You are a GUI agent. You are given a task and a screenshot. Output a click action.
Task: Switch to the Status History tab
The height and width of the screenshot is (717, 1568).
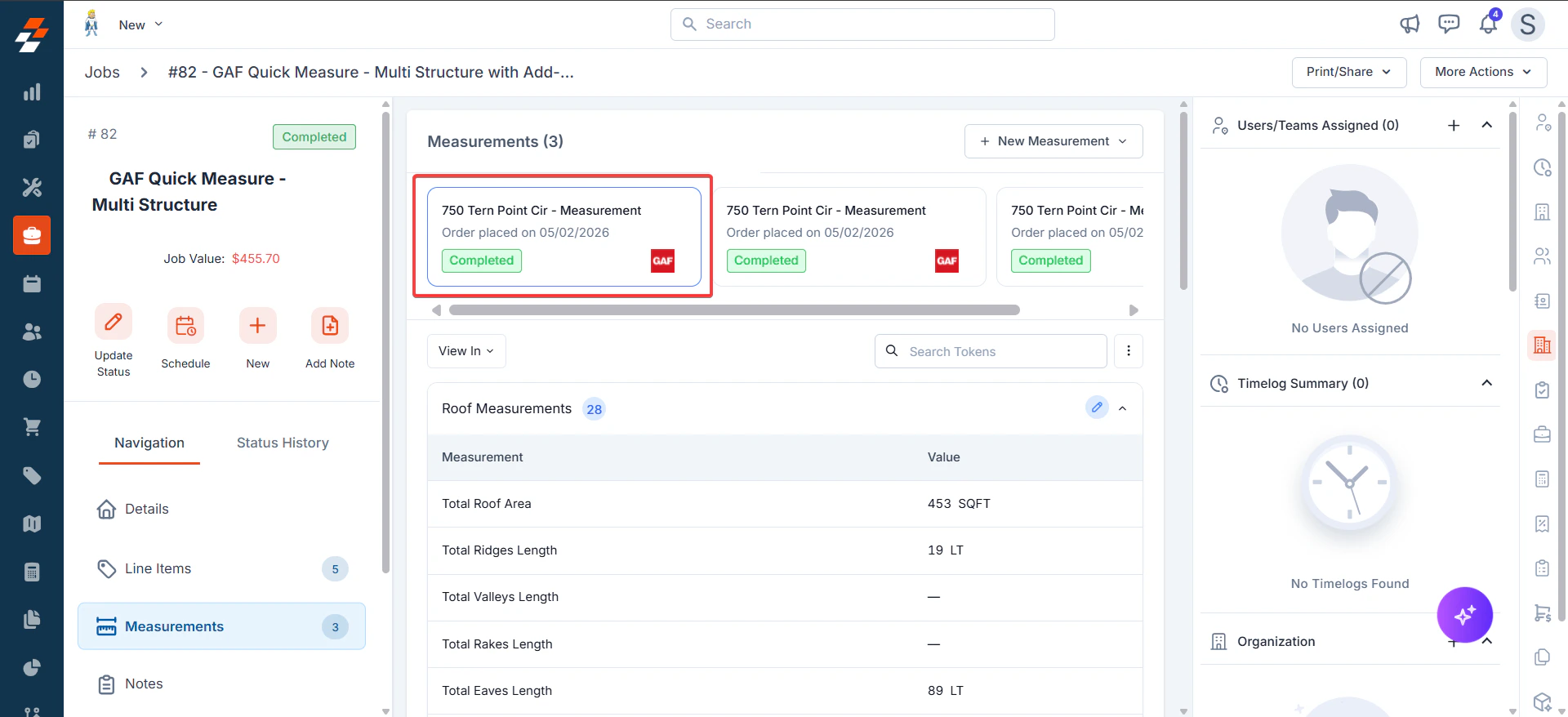pyautogui.click(x=283, y=443)
